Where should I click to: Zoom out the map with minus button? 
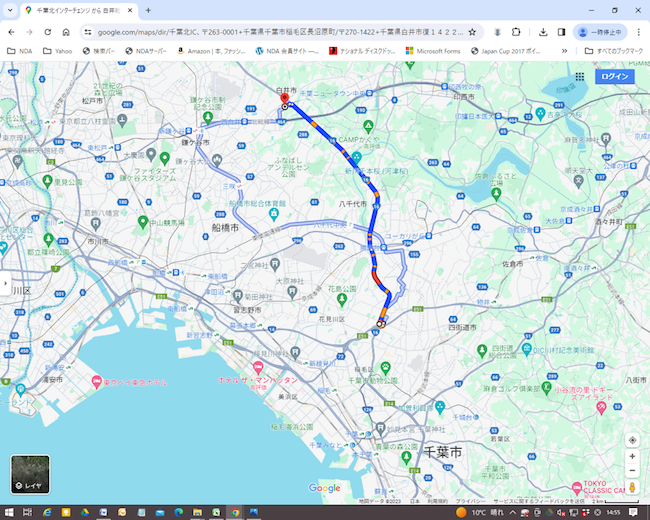[632, 470]
